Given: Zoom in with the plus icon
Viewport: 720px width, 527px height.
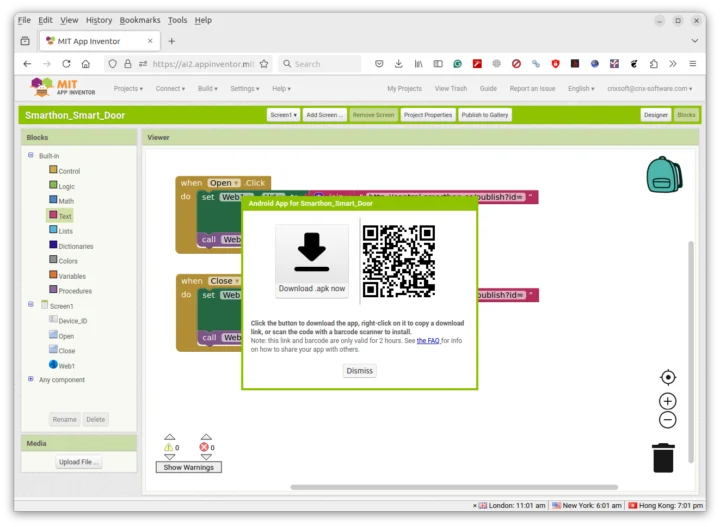Looking at the screenshot, I should [668, 401].
